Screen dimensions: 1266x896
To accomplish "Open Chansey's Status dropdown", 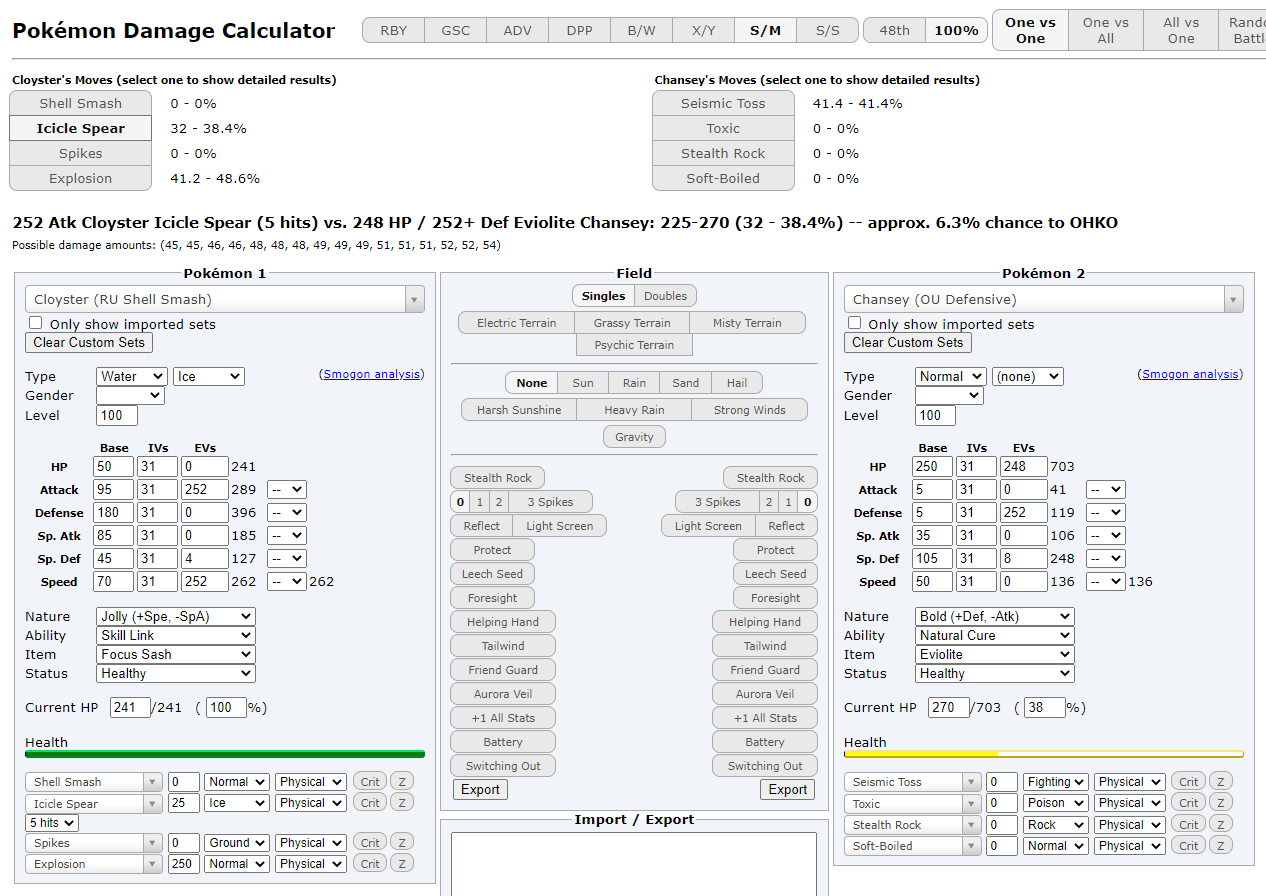I will (x=995, y=674).
